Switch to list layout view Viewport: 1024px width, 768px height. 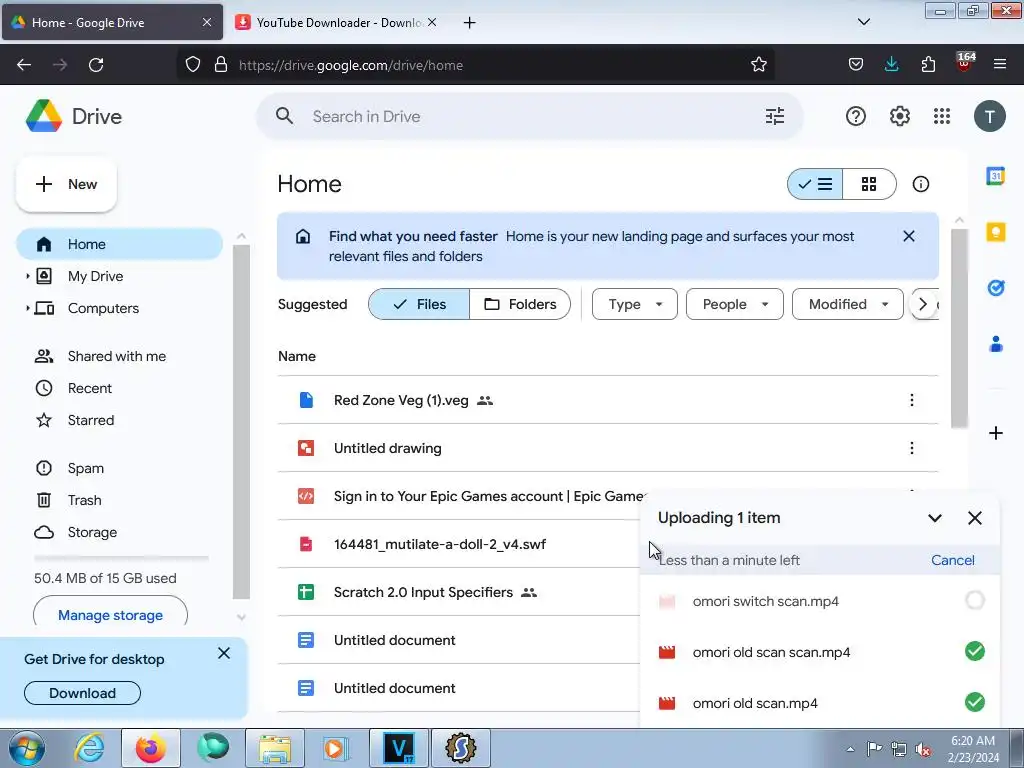pos(815,184)
